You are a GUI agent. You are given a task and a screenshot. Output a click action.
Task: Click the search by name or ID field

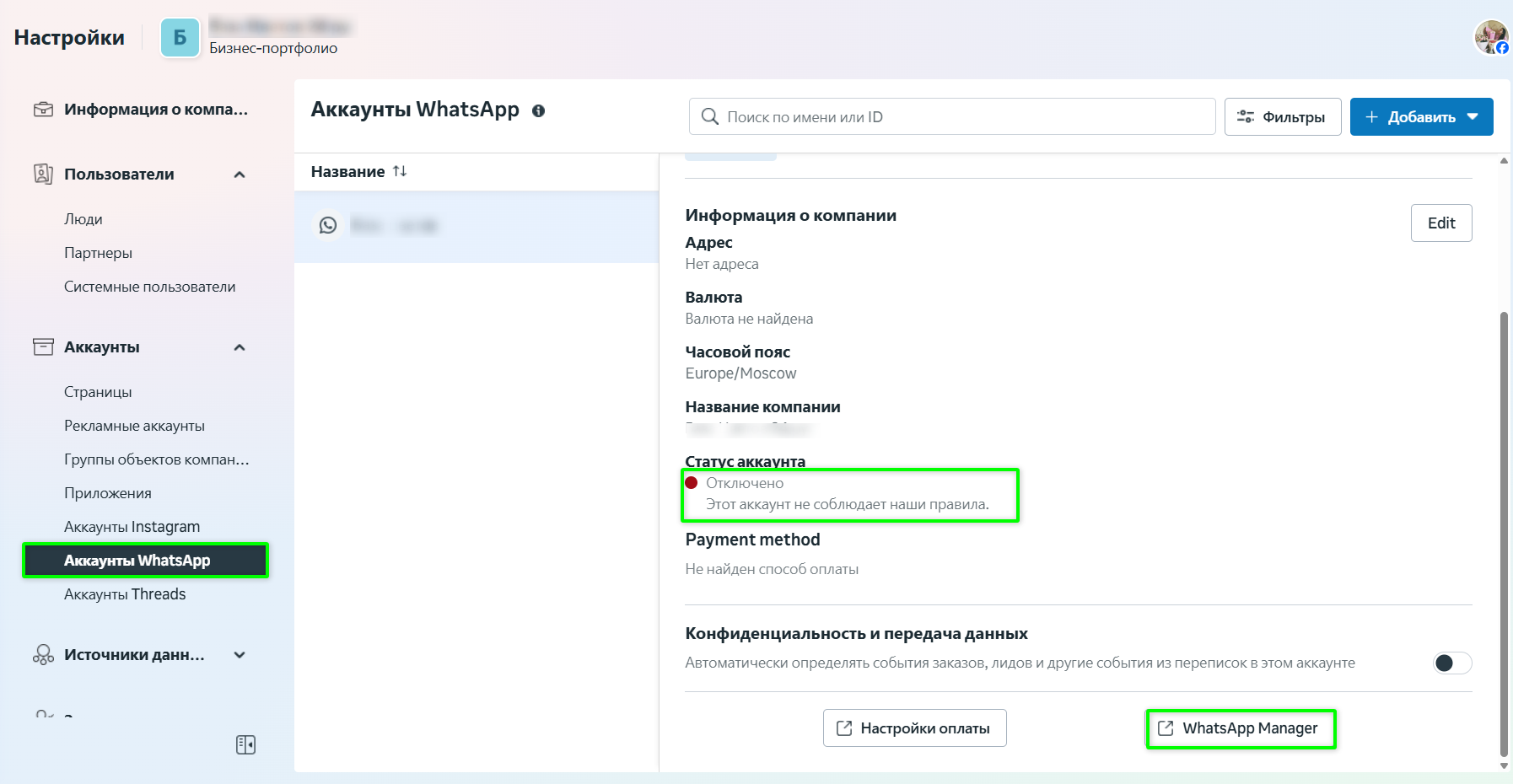click(x=953, y=117)
